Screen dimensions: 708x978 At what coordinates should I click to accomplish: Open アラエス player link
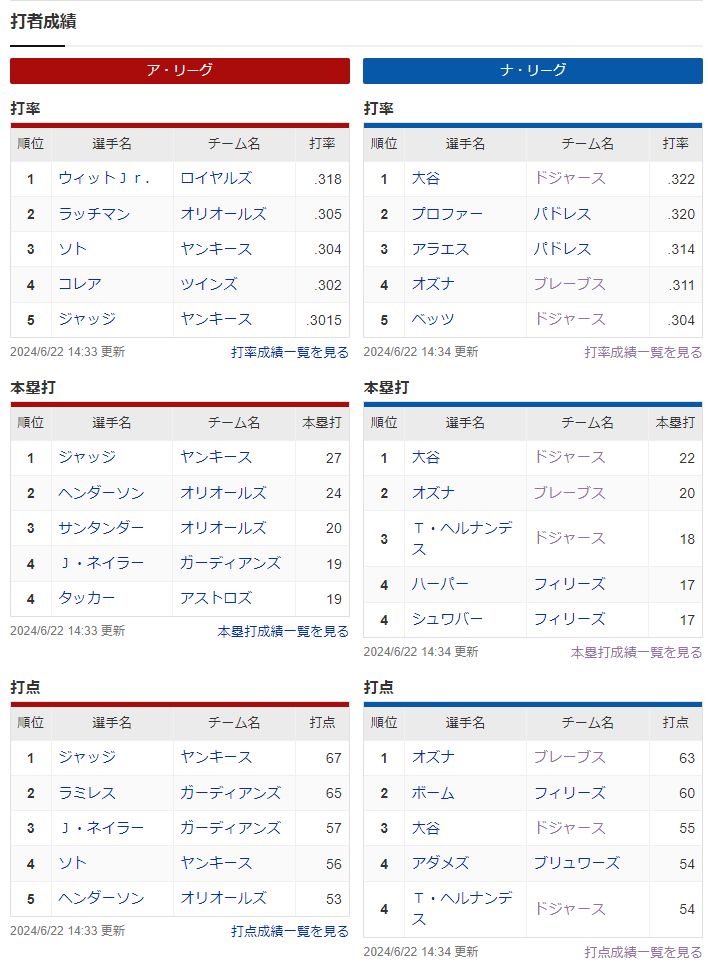click(440, 249)
